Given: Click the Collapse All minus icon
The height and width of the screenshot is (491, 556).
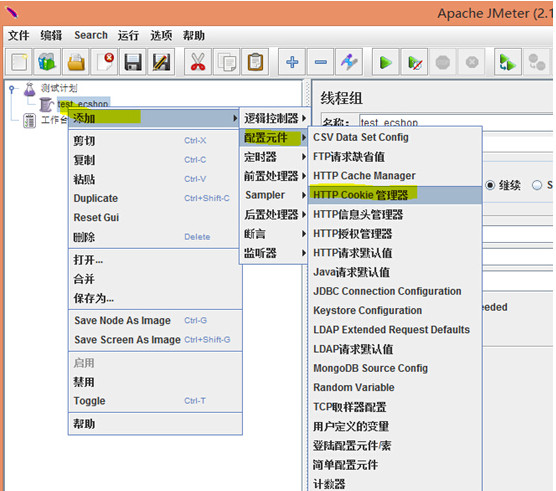Looking at the screenshot, I should [x=321, y=62].
